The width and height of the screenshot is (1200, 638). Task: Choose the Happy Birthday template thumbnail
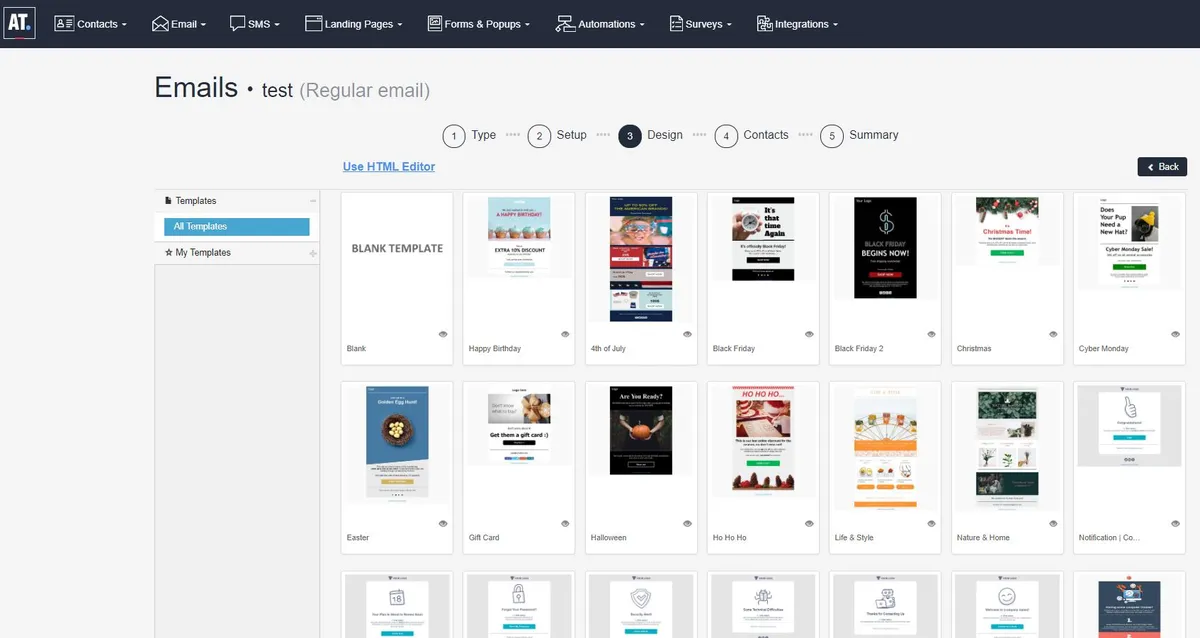tap(519, 237)
